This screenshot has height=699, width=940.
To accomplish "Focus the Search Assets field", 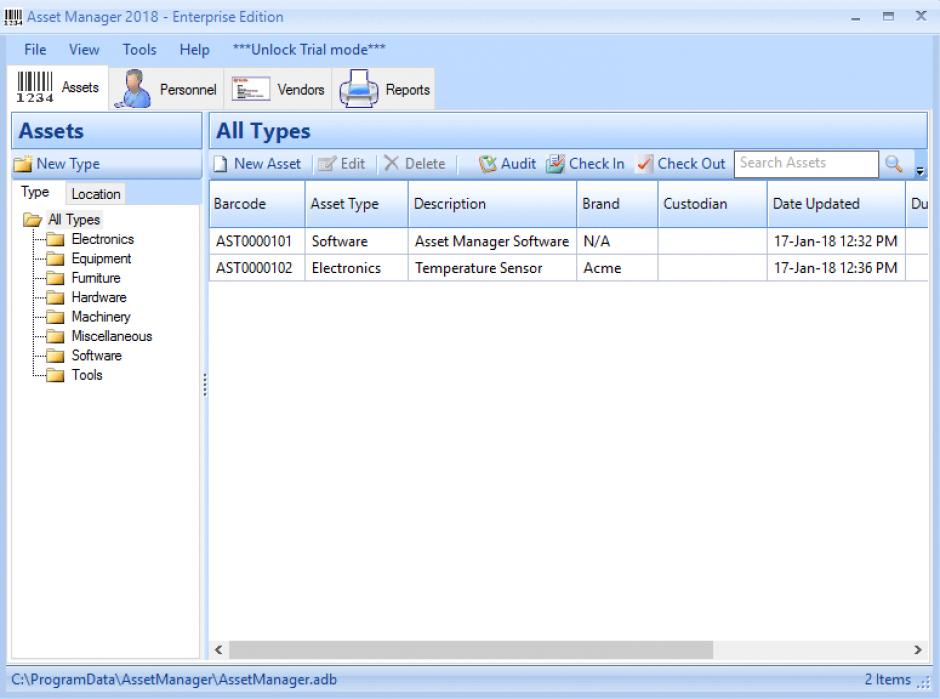I will [806, 164].
